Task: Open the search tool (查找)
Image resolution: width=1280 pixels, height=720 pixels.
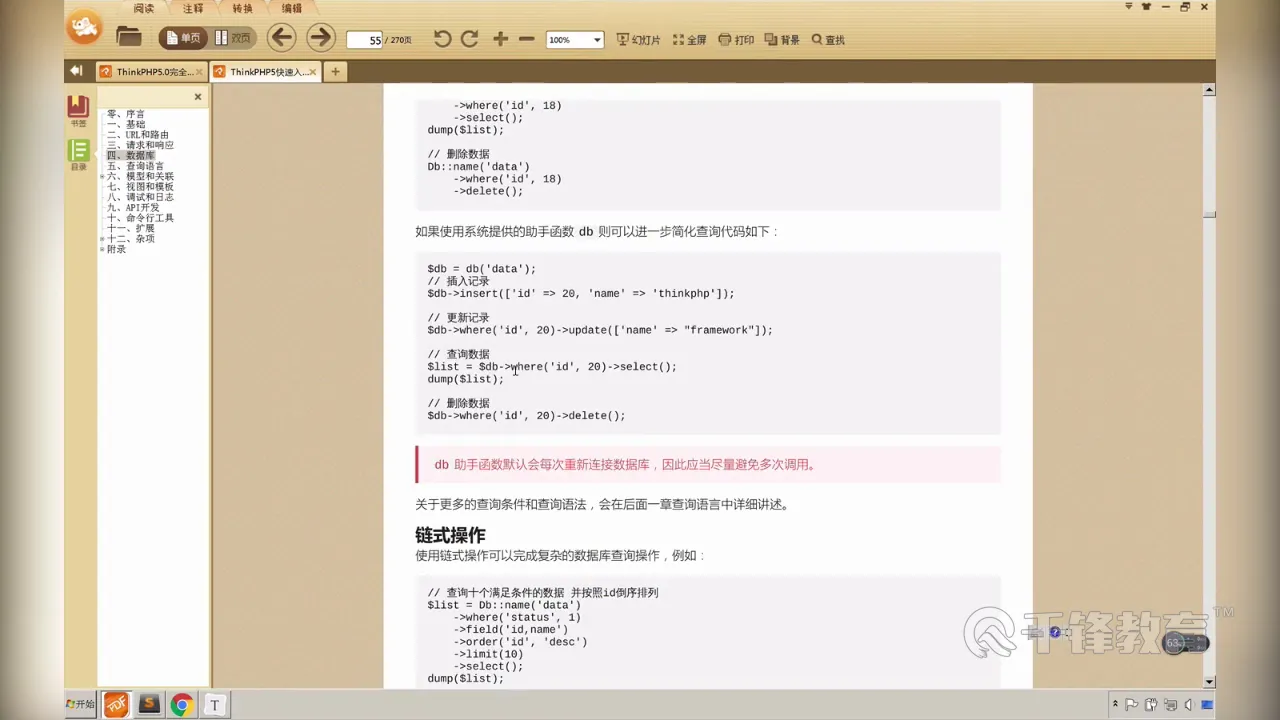Action: click(x=828, y=40)
